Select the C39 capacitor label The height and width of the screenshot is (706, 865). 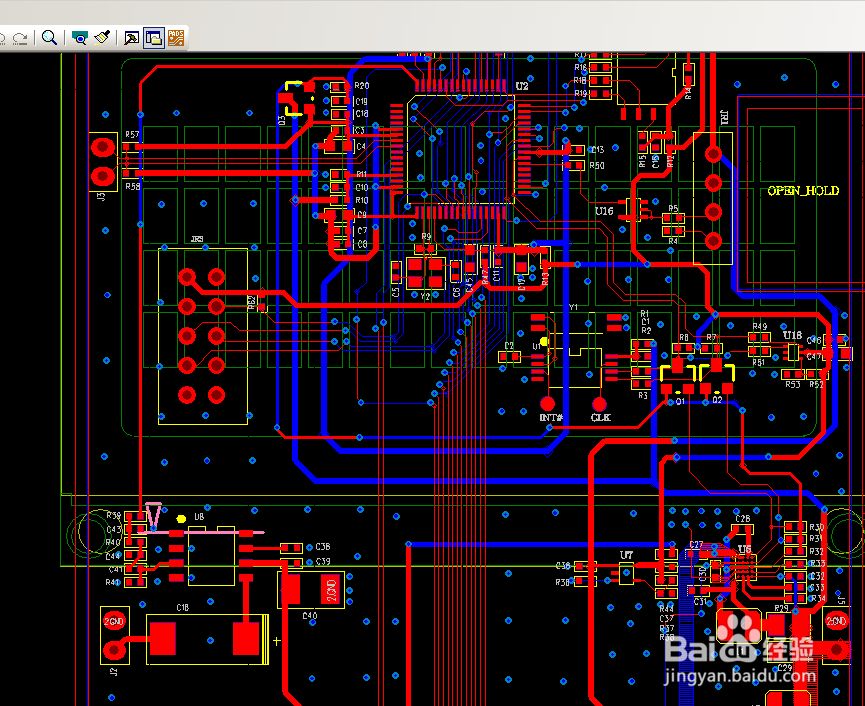(x=323, y=561)
